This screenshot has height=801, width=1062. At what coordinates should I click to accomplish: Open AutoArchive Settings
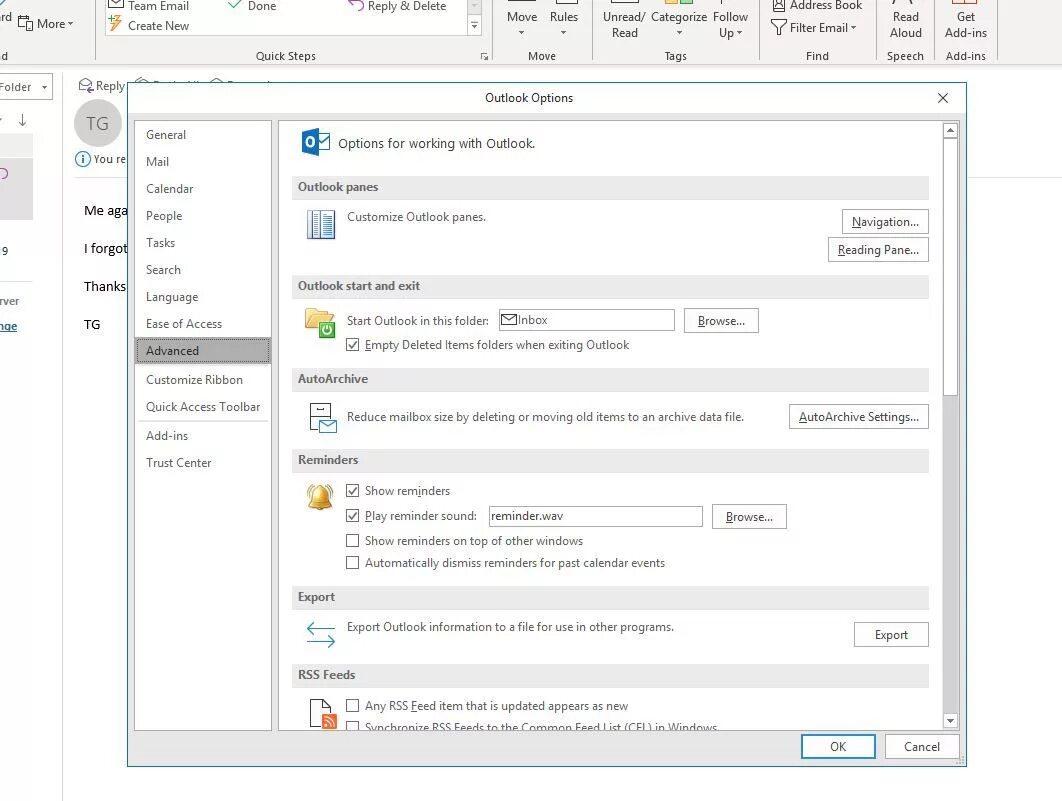point(859,417)
